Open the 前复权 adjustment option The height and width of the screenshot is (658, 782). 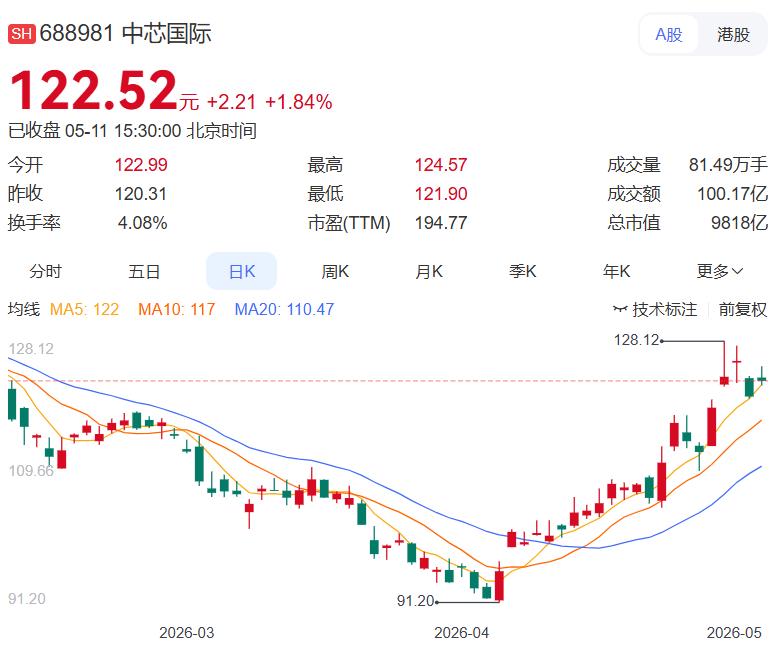[742, 309]
